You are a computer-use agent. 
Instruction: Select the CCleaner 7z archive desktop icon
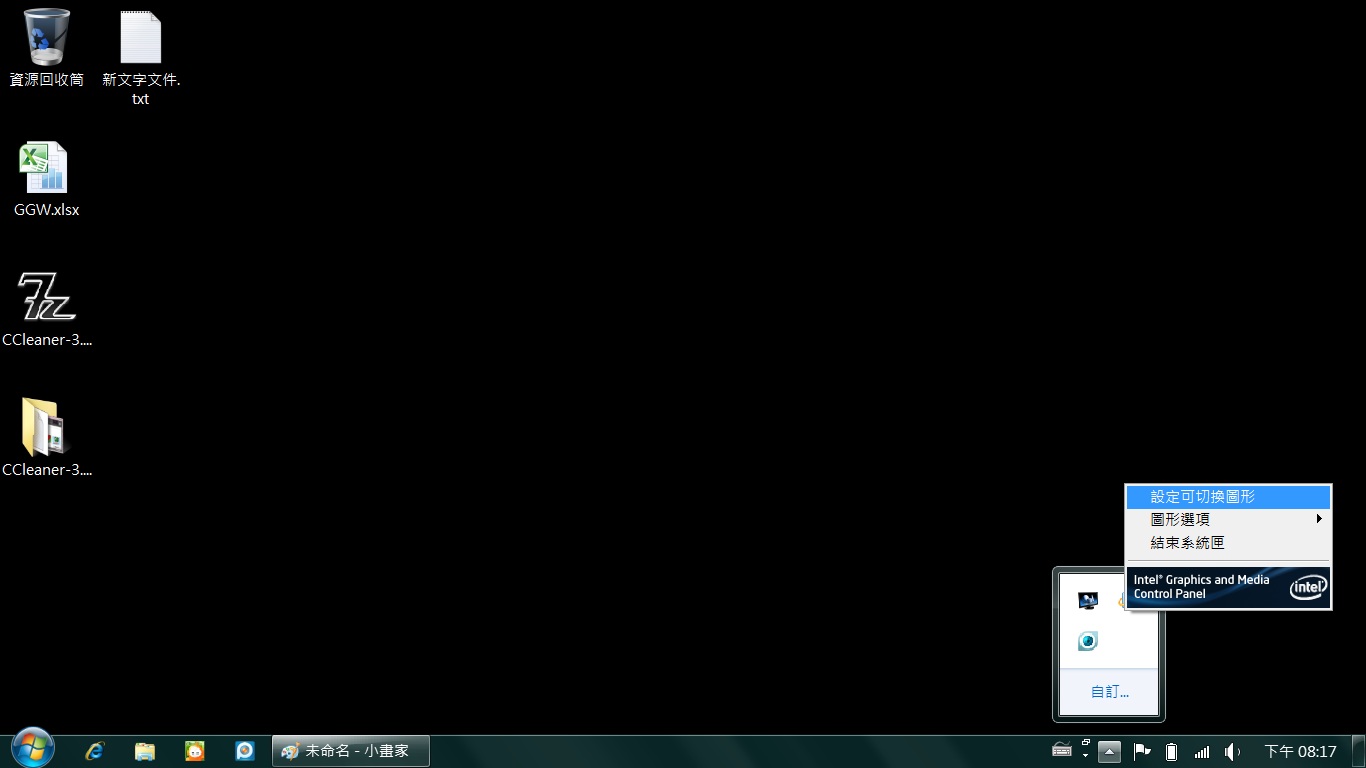click(x=47, y=308)
